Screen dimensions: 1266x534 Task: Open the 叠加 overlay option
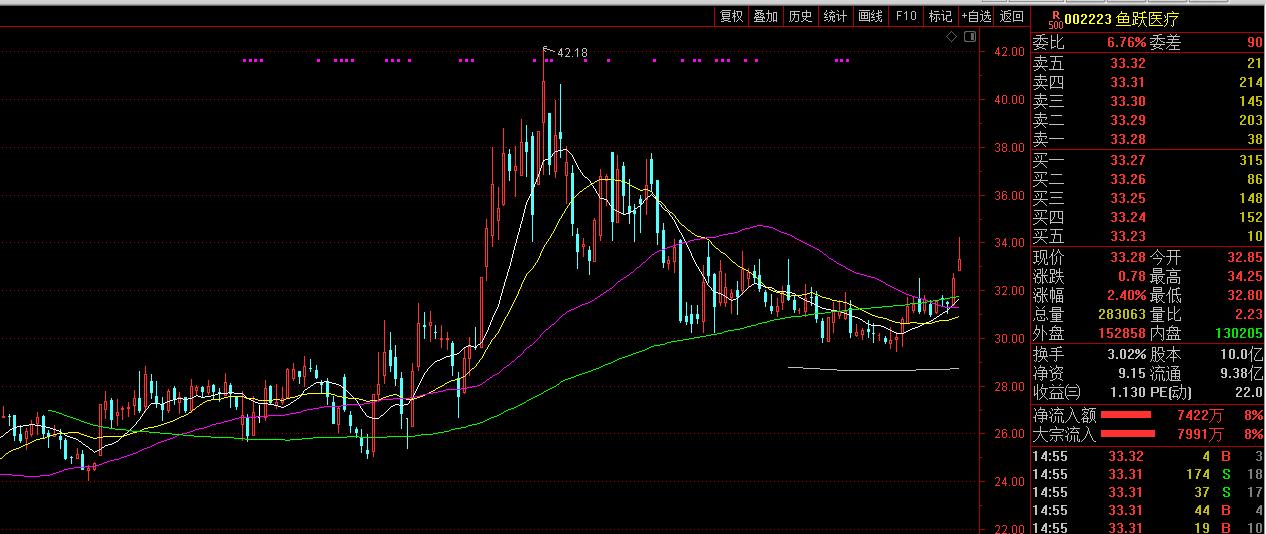point(766,16)
